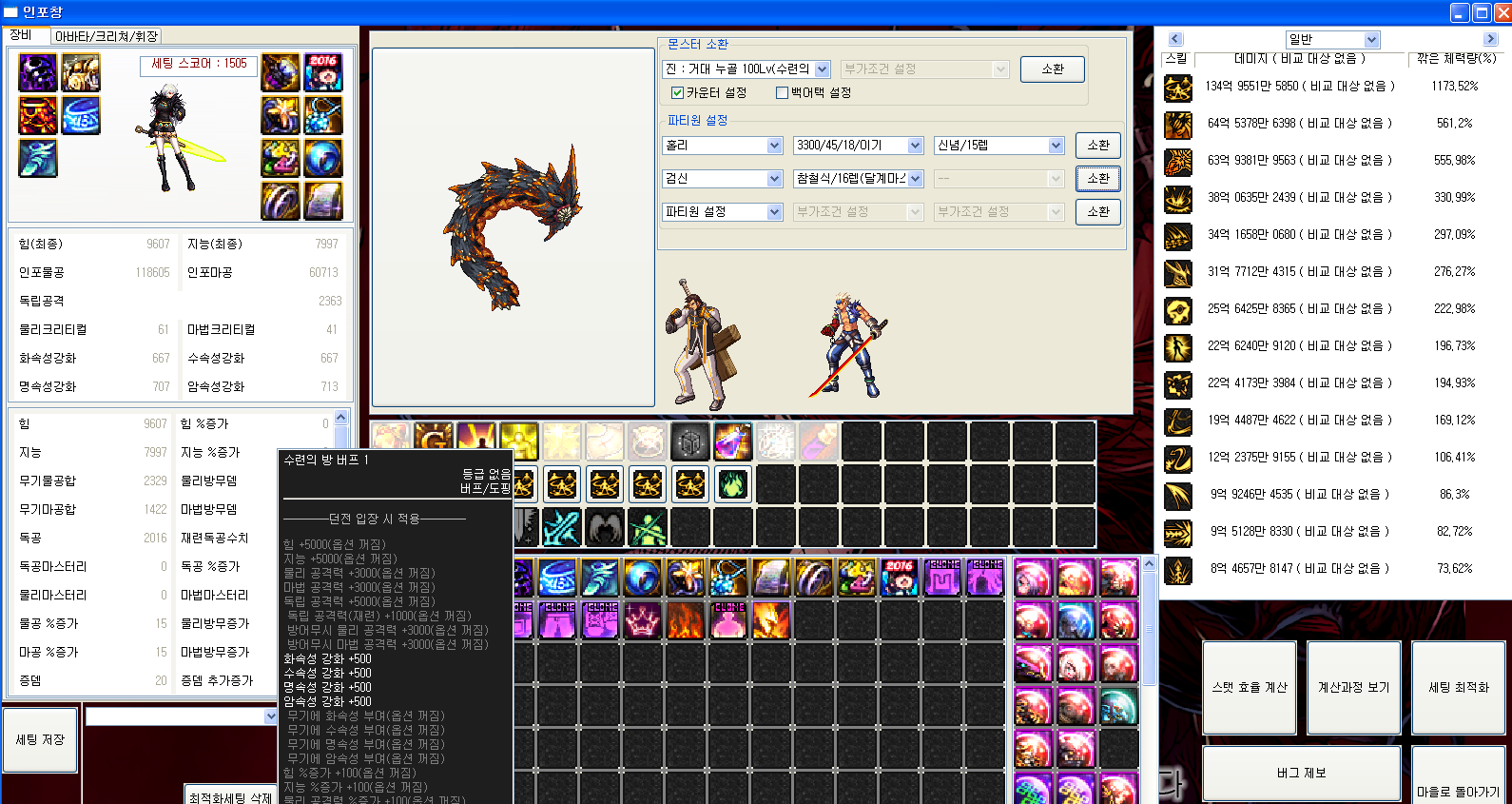Open the 3300/45/18/아기 dropdown
The width and height of the screenshot is (1512, 804).
click(x=859, y=146)
